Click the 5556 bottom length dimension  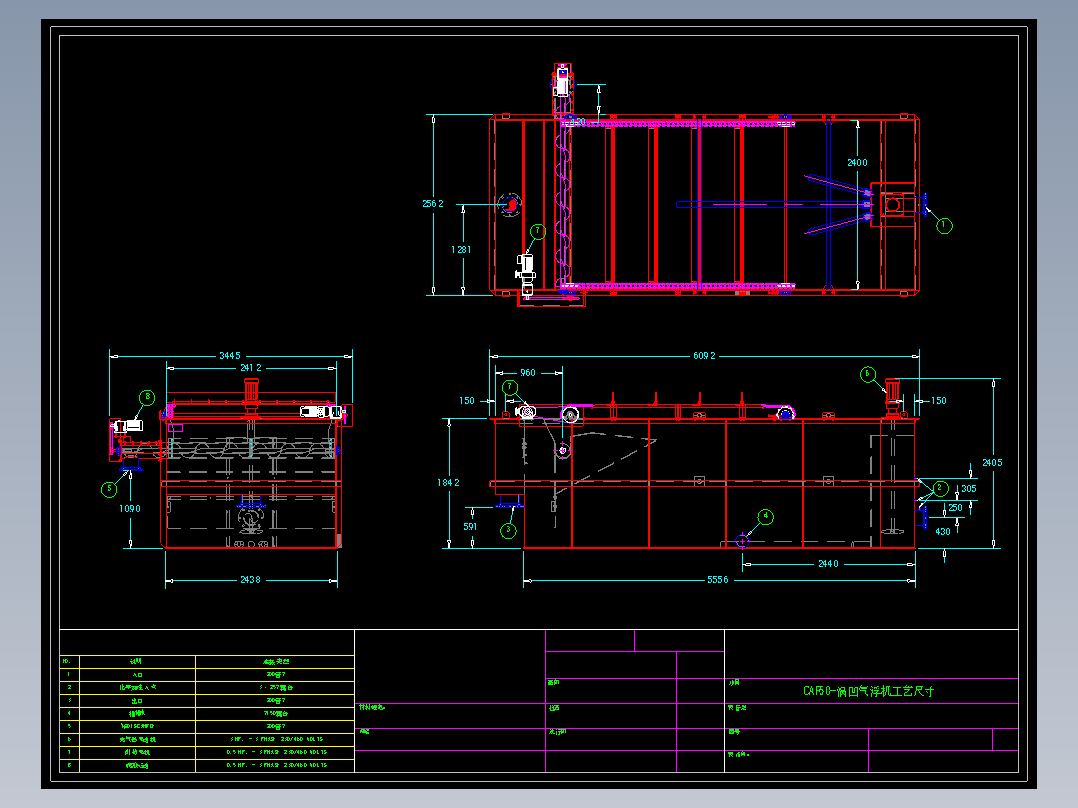tap(717, 580)
